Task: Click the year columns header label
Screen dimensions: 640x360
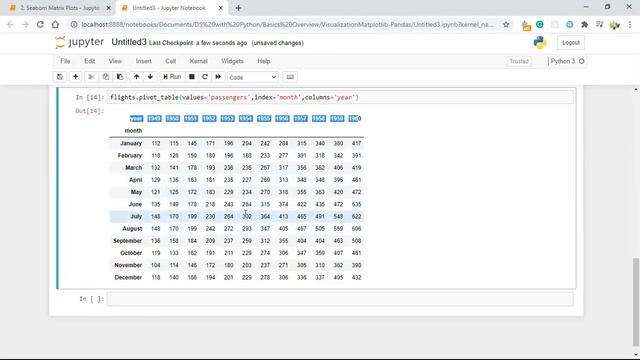Action: (x=136, y=118)
